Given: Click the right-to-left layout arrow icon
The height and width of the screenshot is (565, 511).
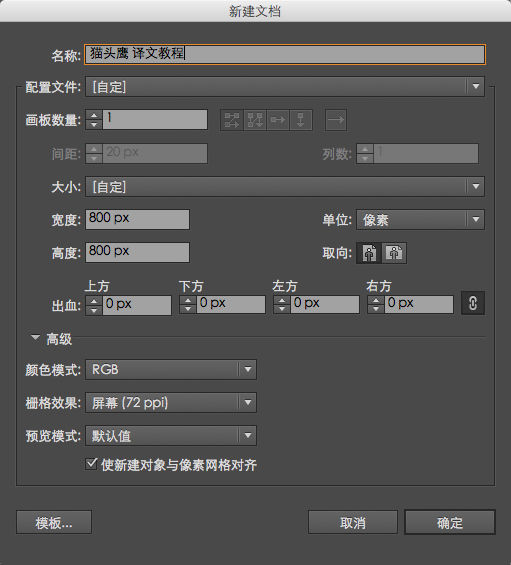Looking at the screenshot, I should point(336,120).
